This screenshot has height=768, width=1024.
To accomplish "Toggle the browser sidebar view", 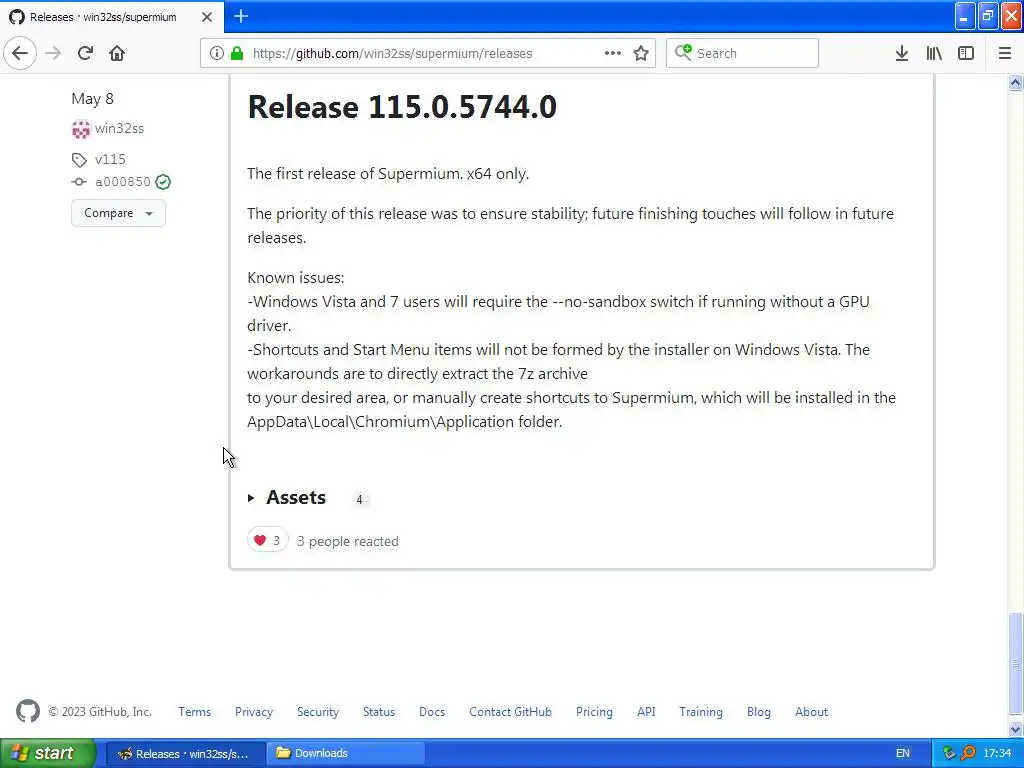I will tap(966, 53).
